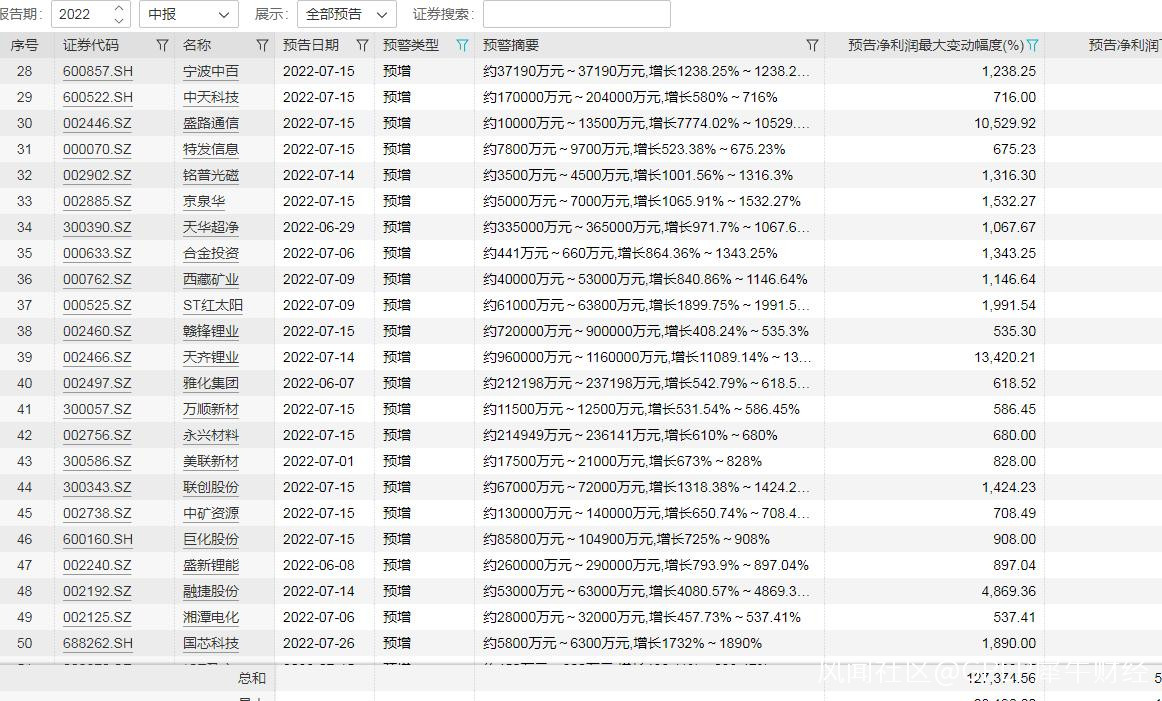Select stock name 雅化集团
Screen dimensions: 1162x701
coord(211,383)
